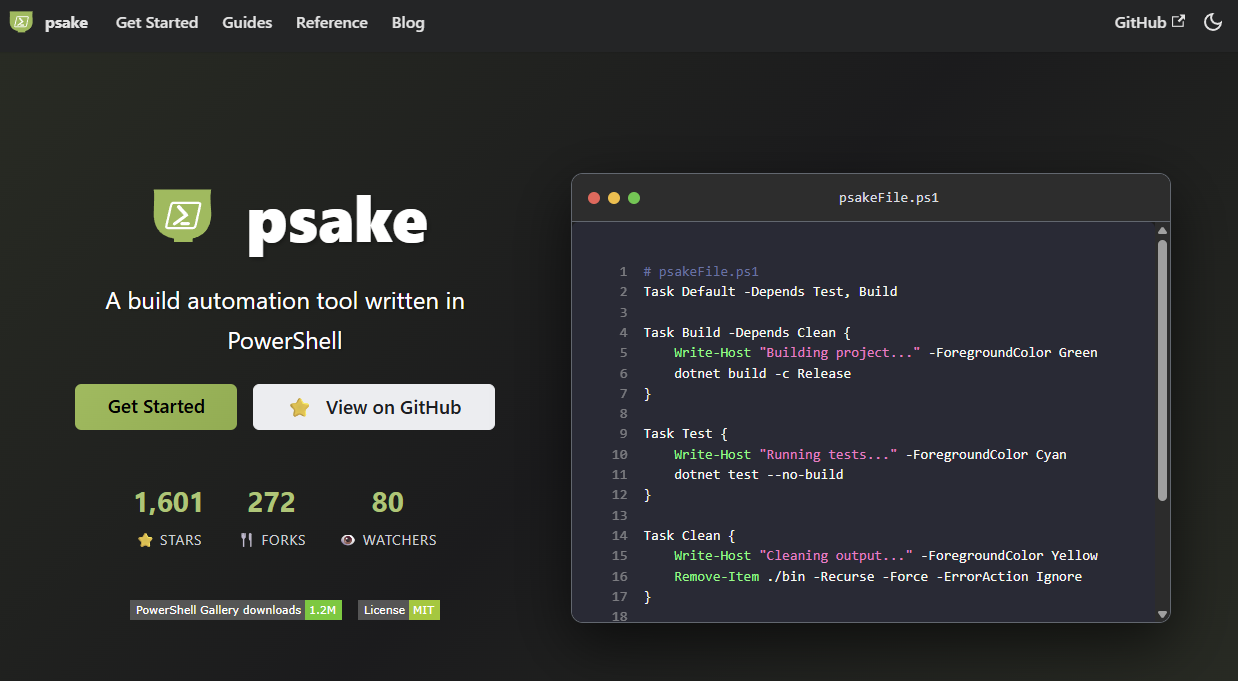This screenshot has width=1238, height=681.
Task: Click the green dot in the code window
Action: point(634,198)
